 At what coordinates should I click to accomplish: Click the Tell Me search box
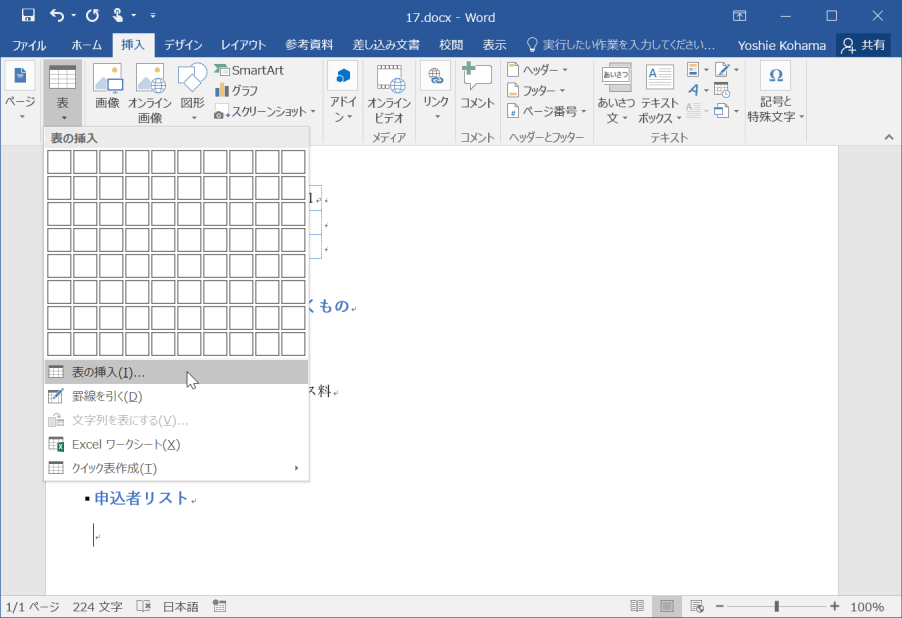[x=621, y=45]
